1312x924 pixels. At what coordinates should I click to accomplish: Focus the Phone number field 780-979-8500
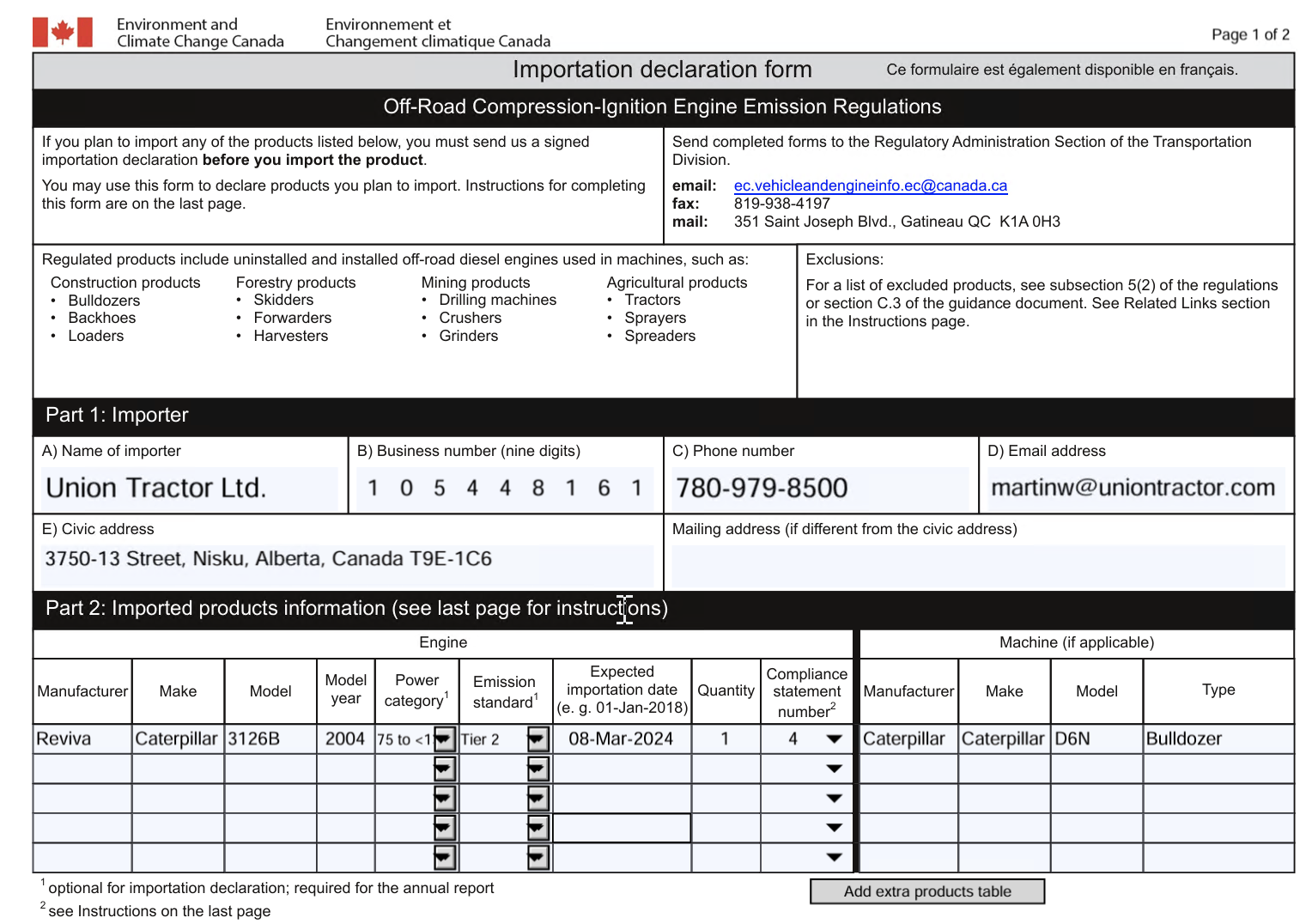820,488
